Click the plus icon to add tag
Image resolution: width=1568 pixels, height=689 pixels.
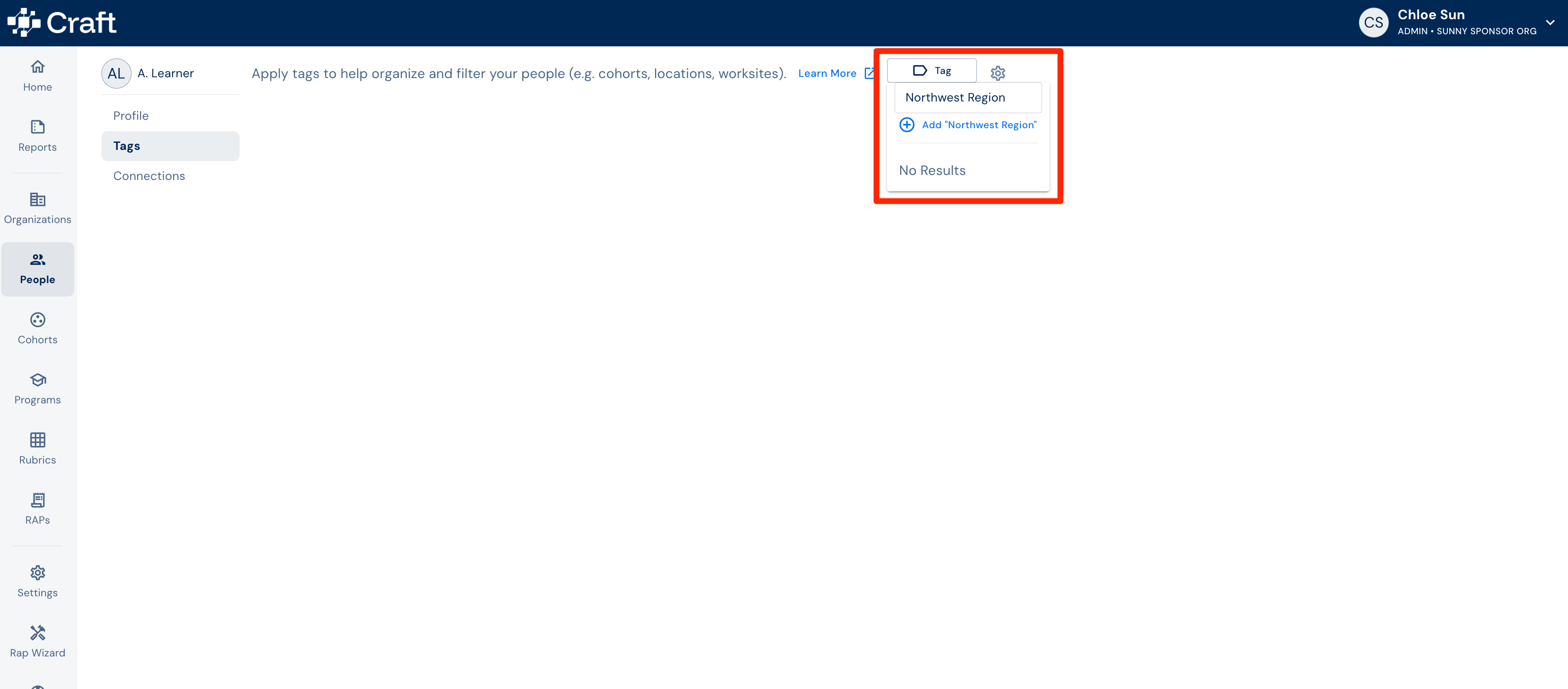point(907,125)
